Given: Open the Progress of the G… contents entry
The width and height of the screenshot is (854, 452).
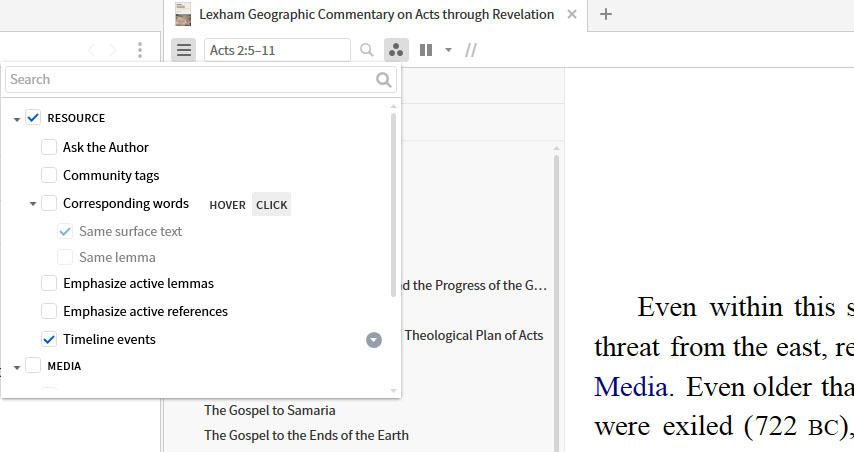Looking at the screenshot, I should click(474, 285).
